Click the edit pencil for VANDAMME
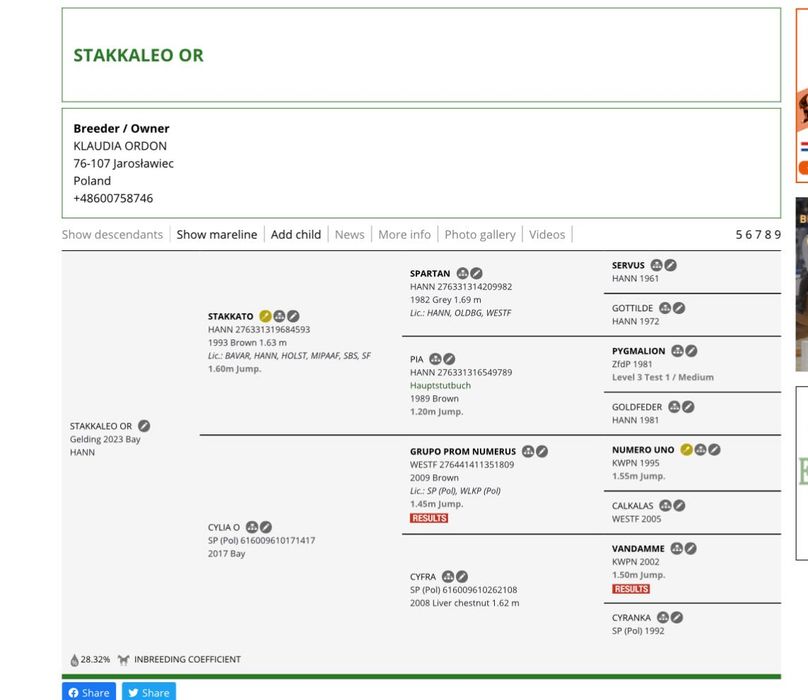Image resolution: width=808 pixels, height=700 pixels. pyautogui.click(x=691, y=548)
